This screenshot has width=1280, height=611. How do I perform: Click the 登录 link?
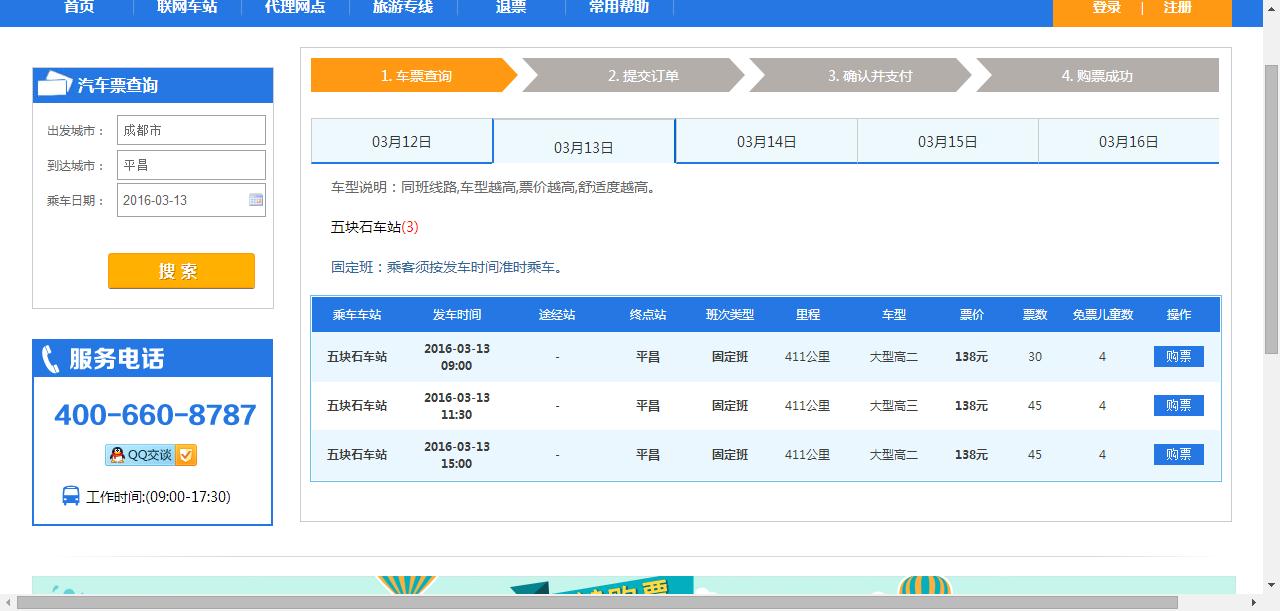[x=1106, y=8]
